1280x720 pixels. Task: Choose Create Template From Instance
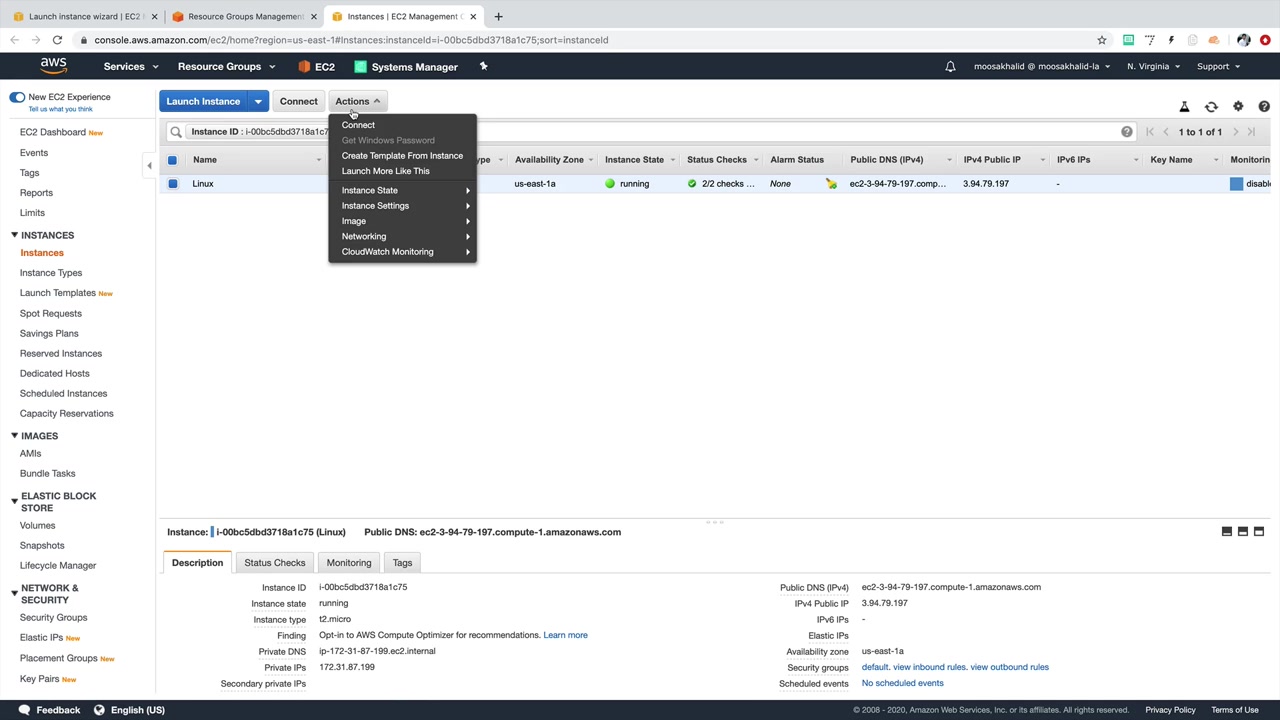point(402,156)
